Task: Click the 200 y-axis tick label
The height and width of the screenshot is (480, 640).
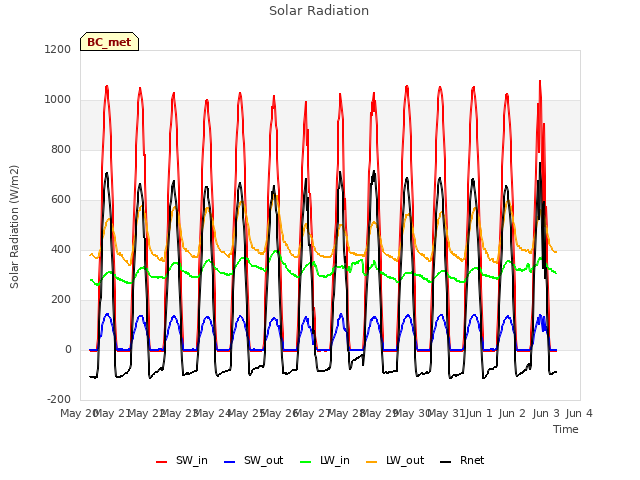Action: [61, 300]
